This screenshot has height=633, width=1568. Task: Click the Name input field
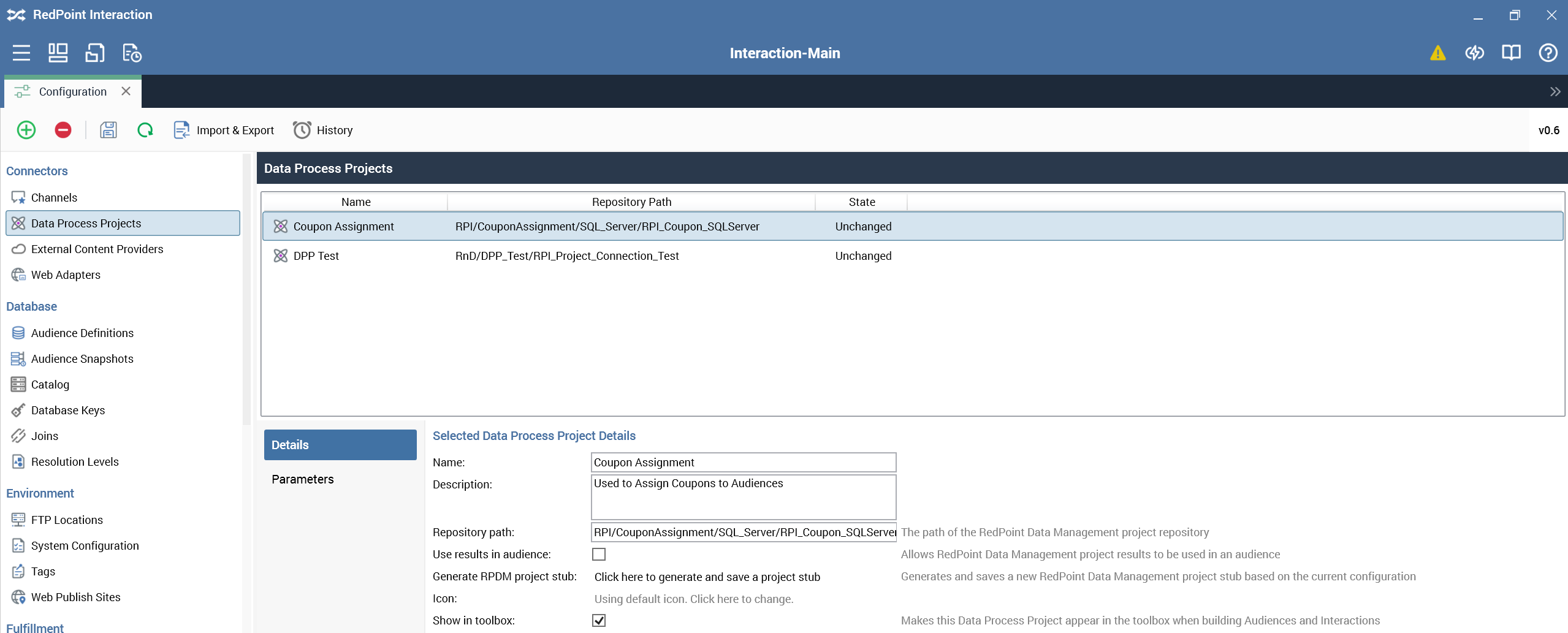point(743,463)
